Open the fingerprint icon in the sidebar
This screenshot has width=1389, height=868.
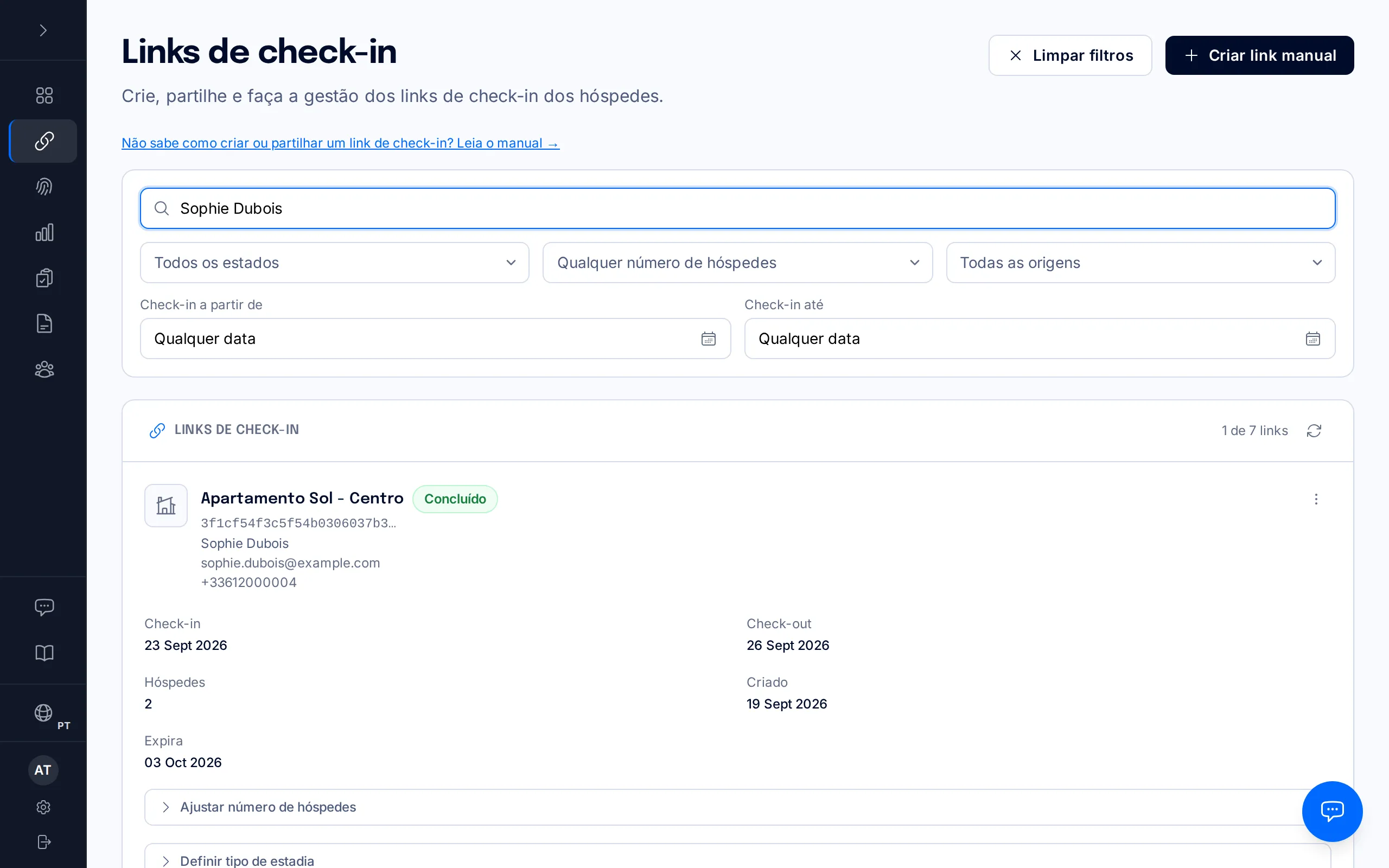[44, 187]
